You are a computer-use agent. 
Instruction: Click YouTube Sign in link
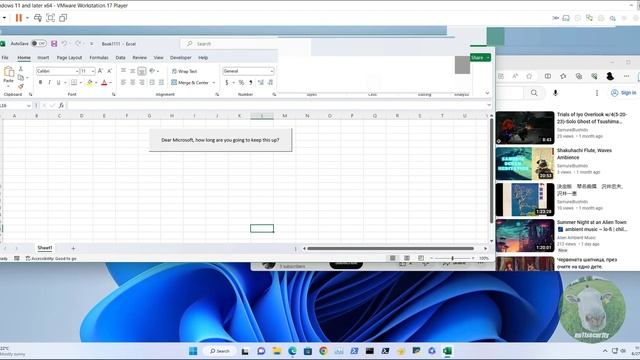(x=624, y=93)
